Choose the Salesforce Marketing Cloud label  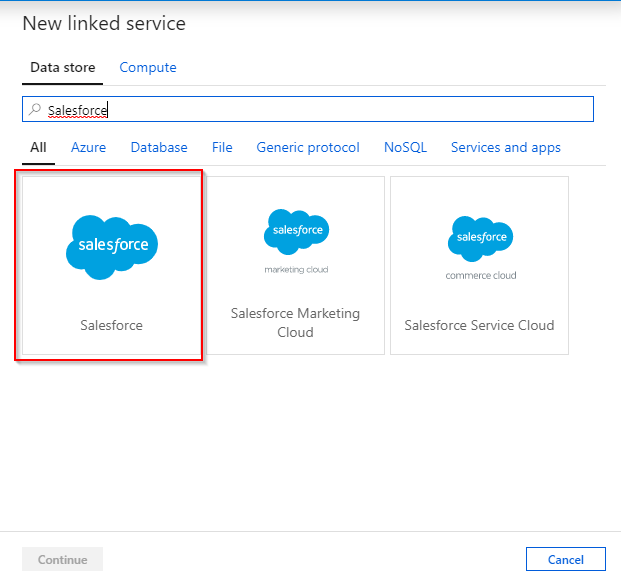pyautogui.click(x=295, y=323)
